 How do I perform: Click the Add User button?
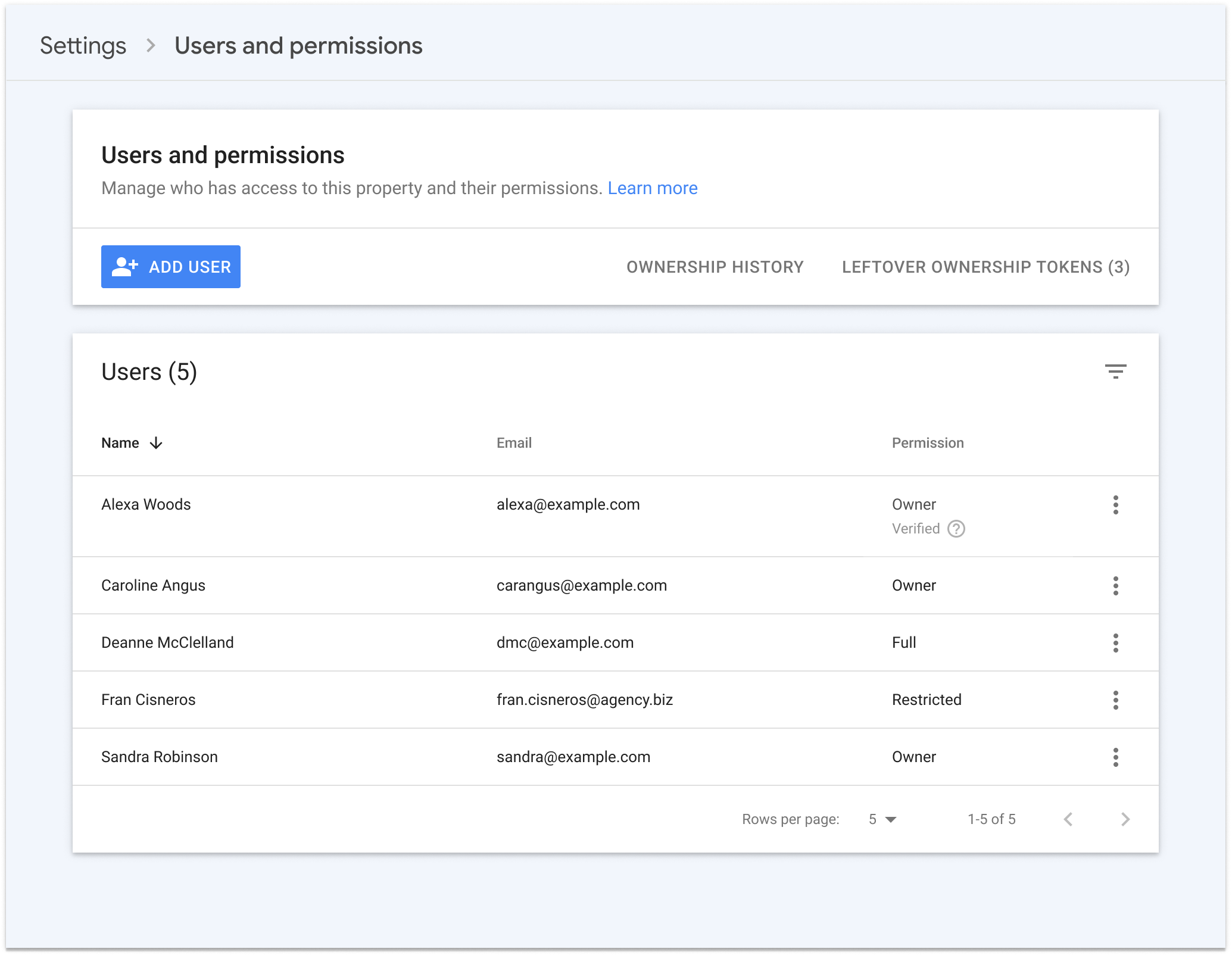pyautogui.click(x=170, y=267)
